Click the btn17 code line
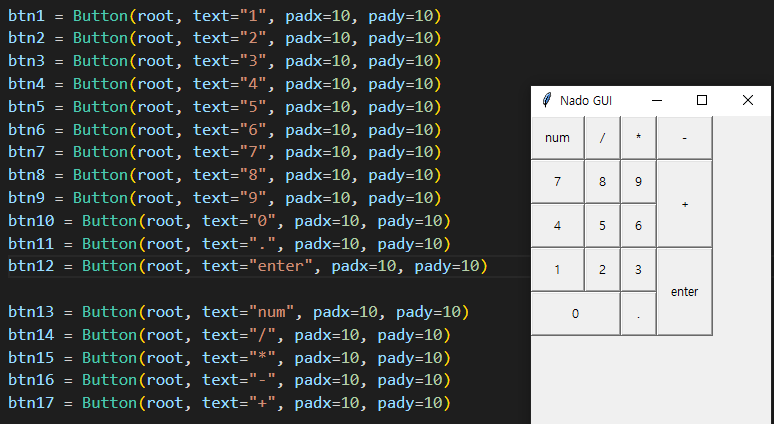 point(229,403)
